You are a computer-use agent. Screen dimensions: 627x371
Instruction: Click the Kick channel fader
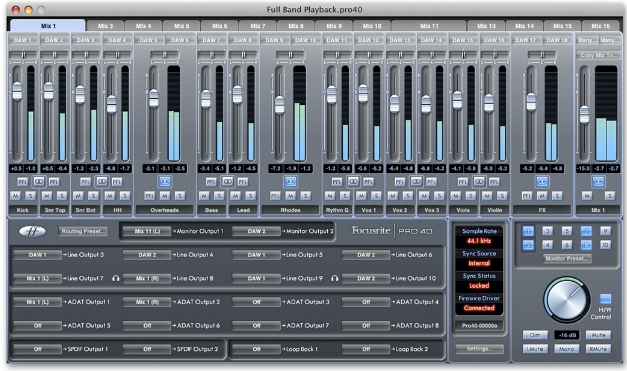(17, 91)
